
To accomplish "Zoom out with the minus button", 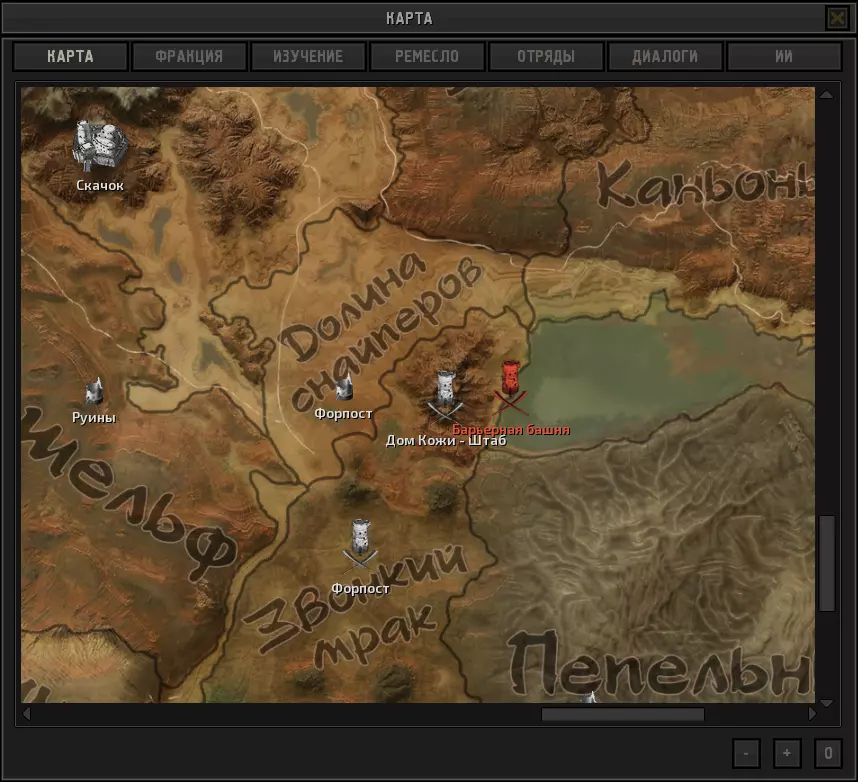I will tap(746, 753).
